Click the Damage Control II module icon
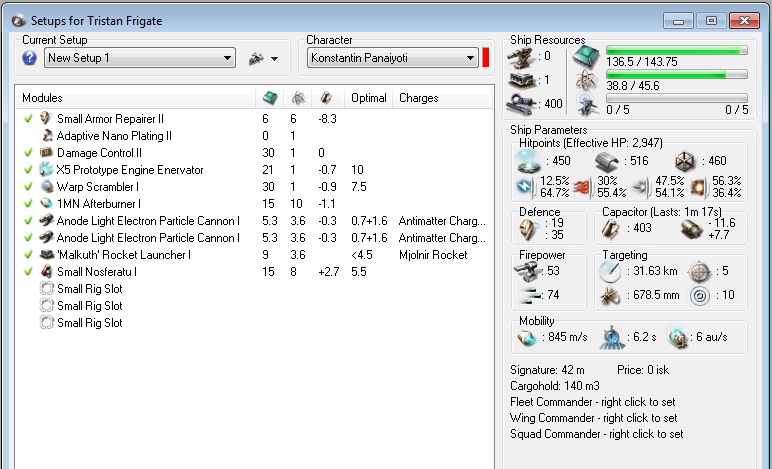This screenshot has height=469, width=772. [46, 153]
